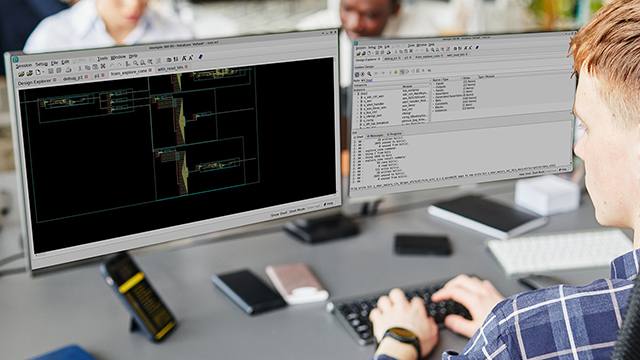Open the File menu on left monitor
640x360 pixels.
click(x=55, y=63)
